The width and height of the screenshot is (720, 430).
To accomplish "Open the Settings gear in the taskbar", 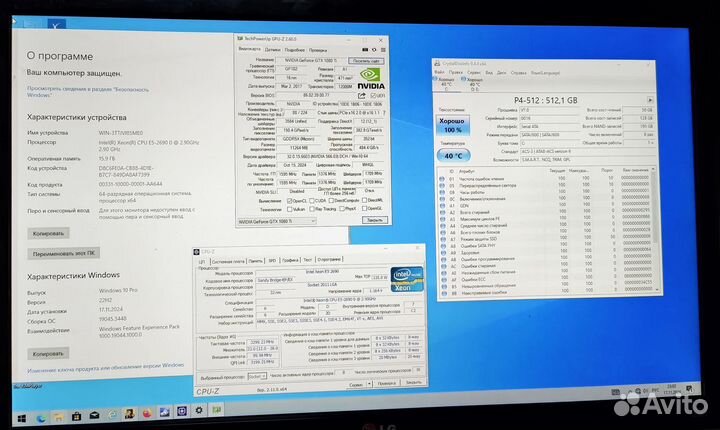I will pos(199,410).
